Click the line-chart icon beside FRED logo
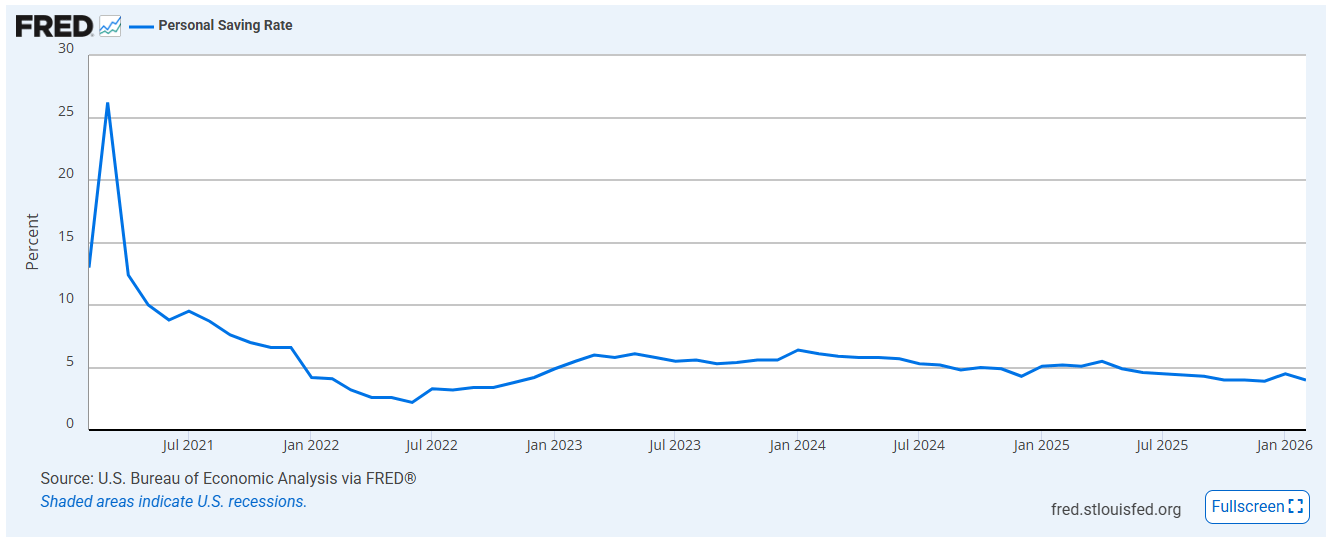Screen dimensions: 1328x539 110,26
